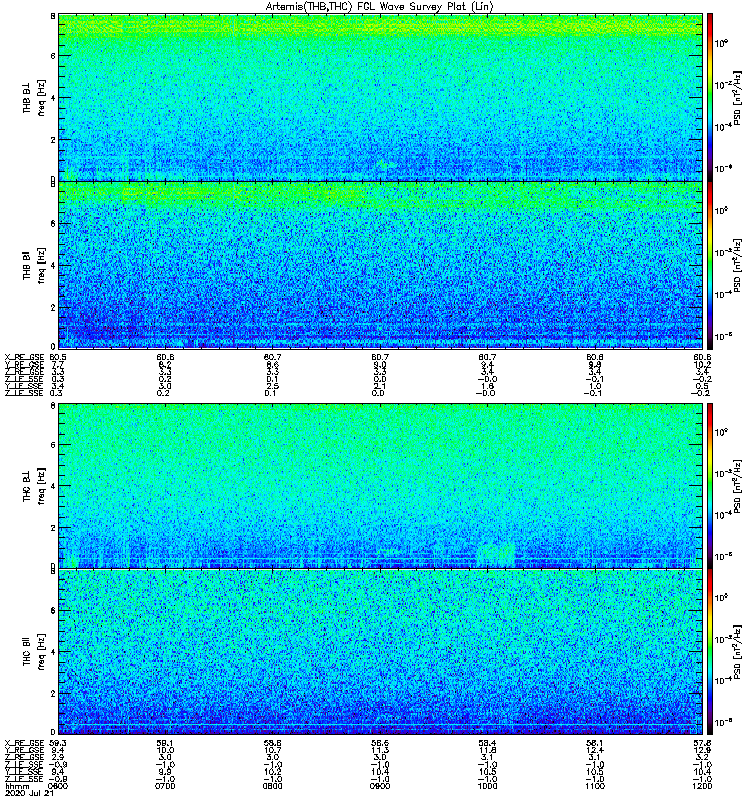Click the color bar beside the THB B⊥ panel

click(x=710, y=97)
